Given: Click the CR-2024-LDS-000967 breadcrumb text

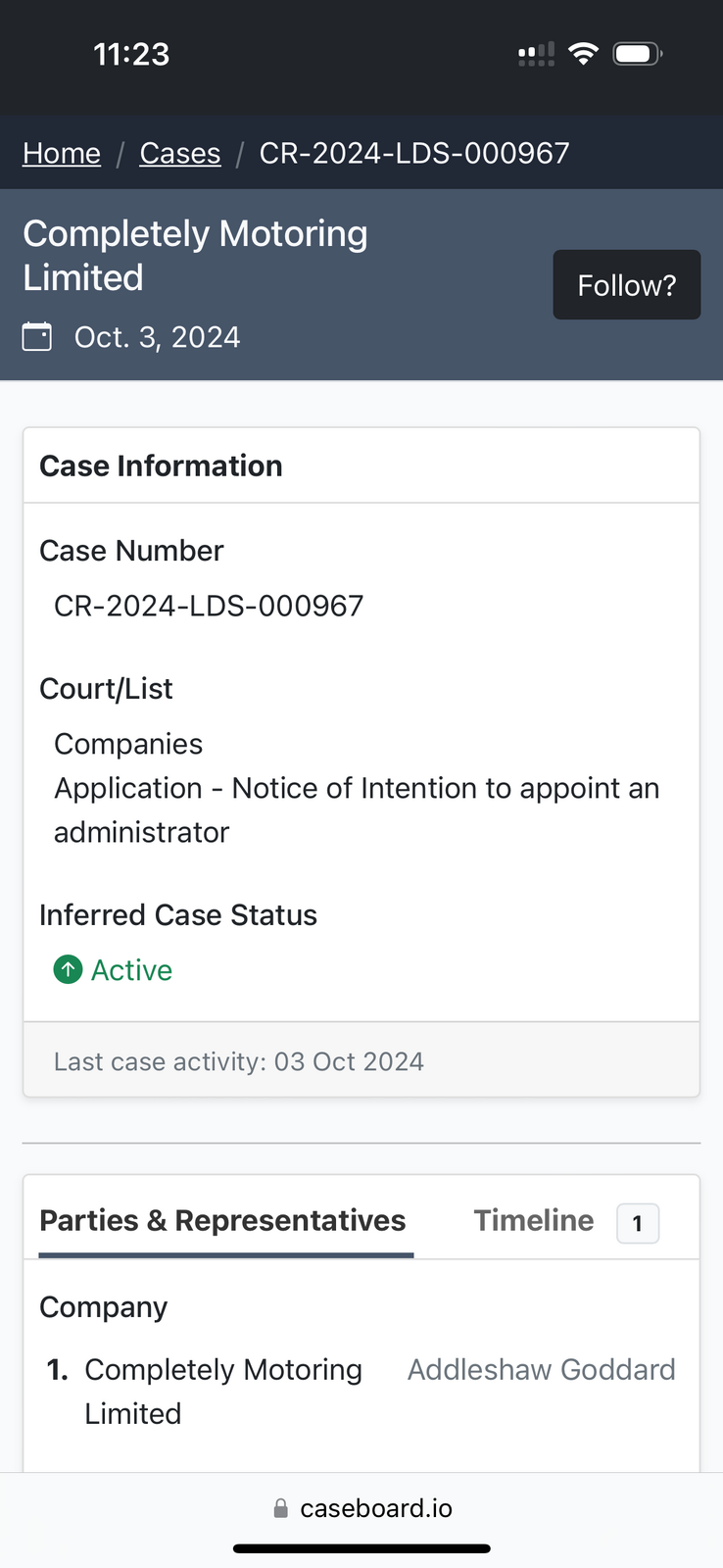Looking at the screenshot, I should tap(413, 153).
